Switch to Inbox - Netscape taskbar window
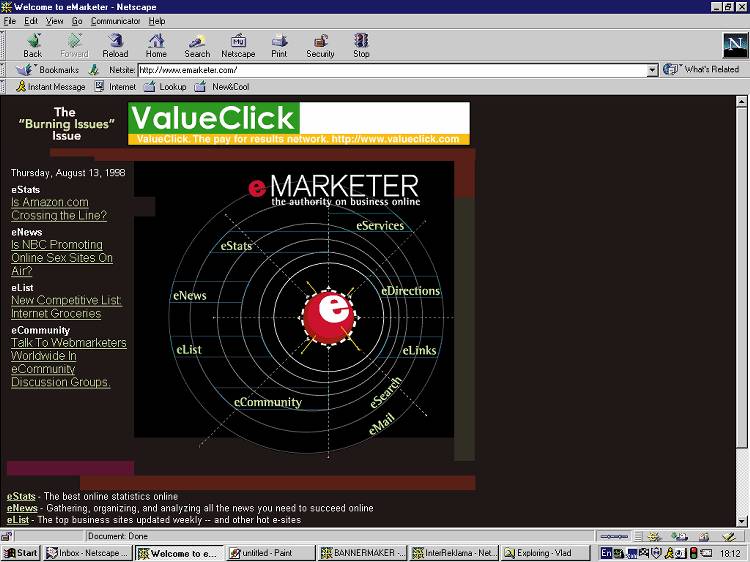This screenshot has height=562, width=750. 88,553
